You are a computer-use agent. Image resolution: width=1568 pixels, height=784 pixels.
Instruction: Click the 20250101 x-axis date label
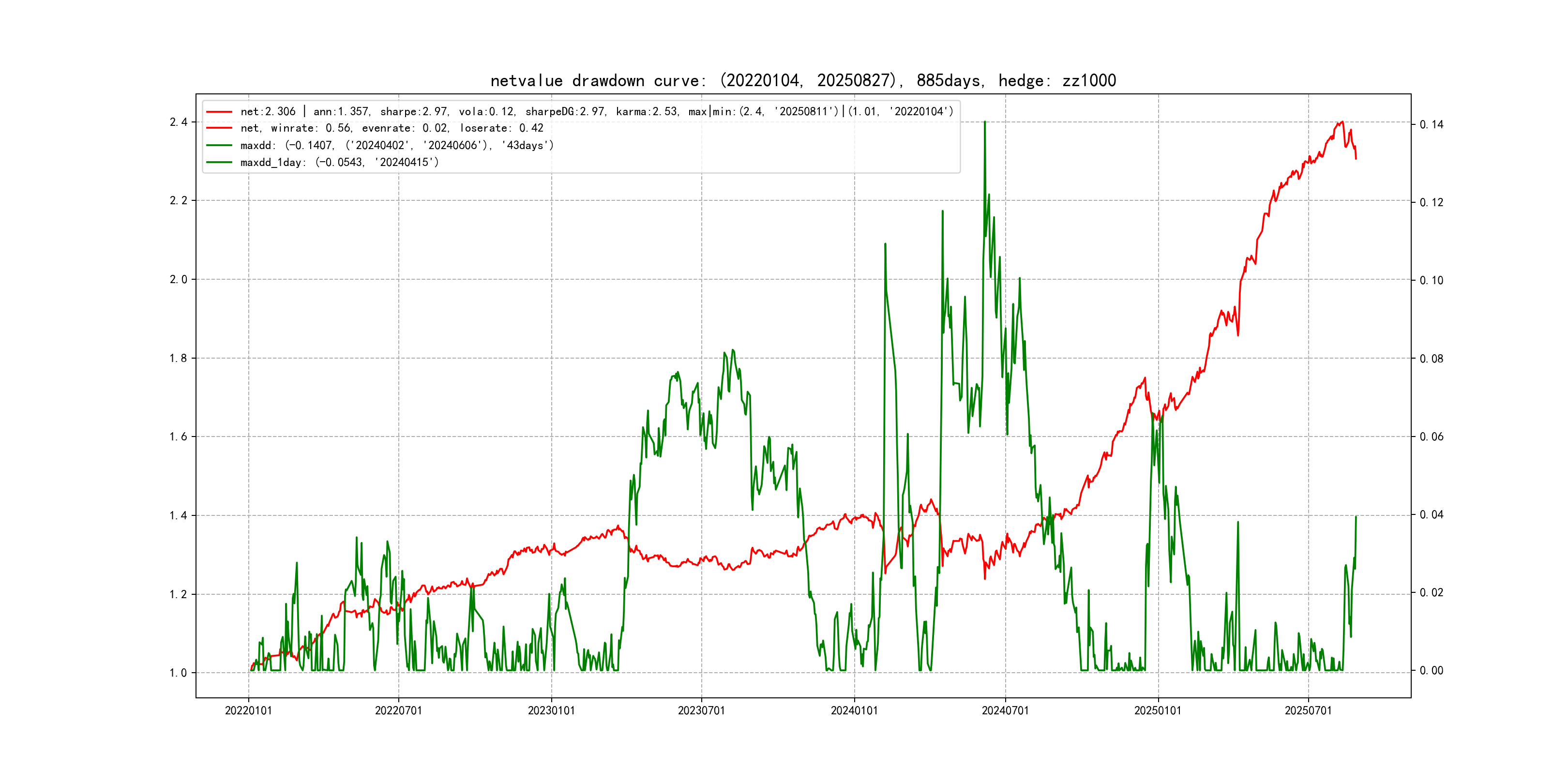pos(1158,710)
